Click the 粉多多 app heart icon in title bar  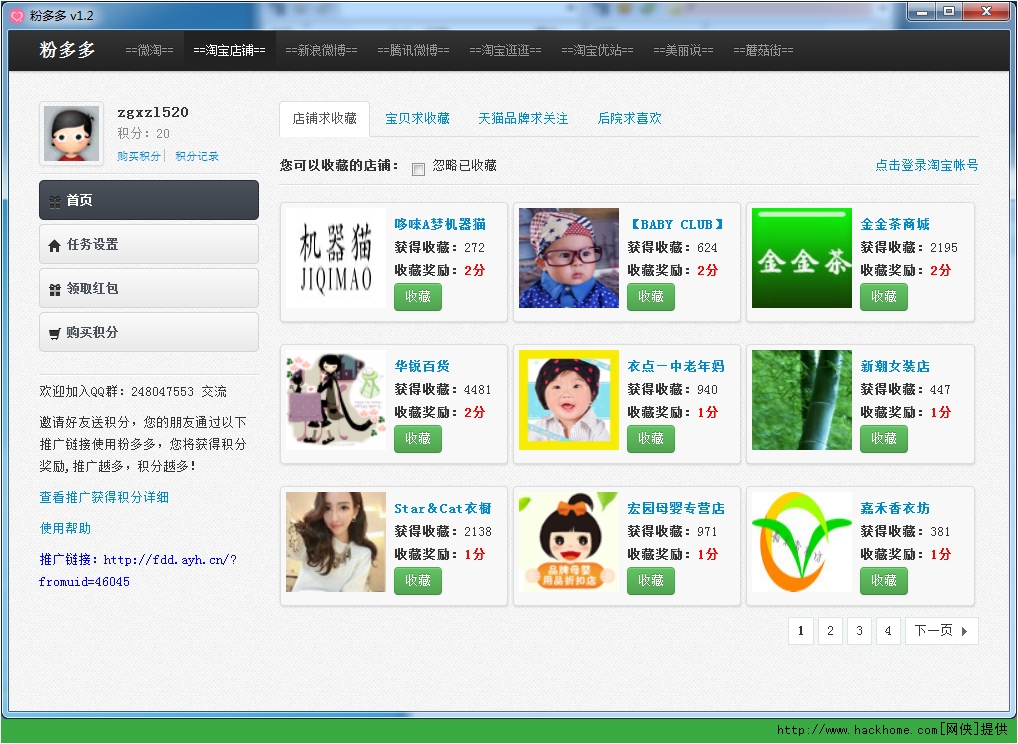(x=18, y=16)
